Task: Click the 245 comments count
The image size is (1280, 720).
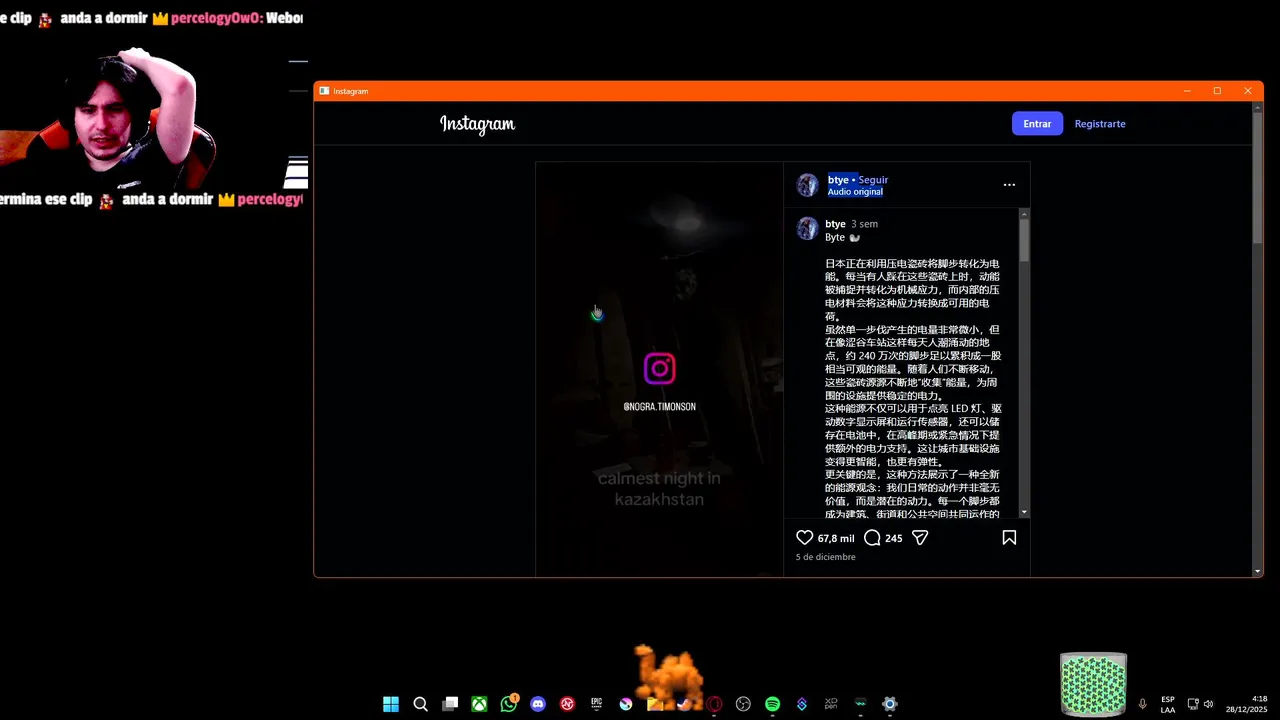Action: point(894,538)
